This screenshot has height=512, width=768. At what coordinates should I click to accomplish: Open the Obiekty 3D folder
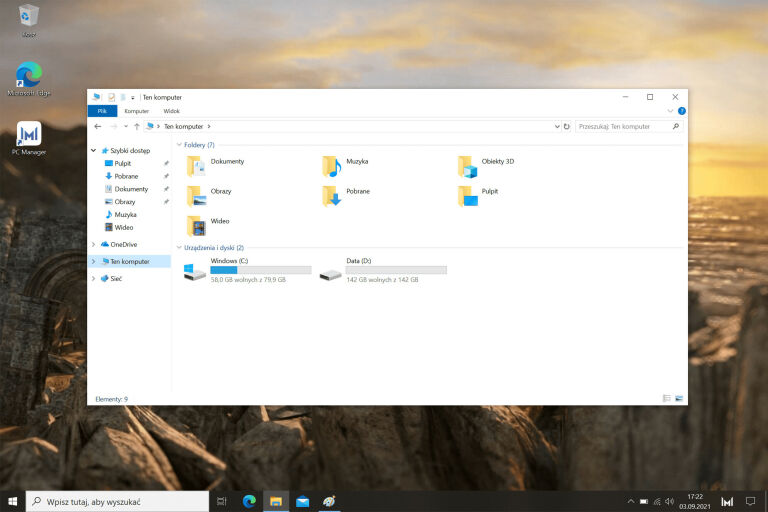click(486, 166)
